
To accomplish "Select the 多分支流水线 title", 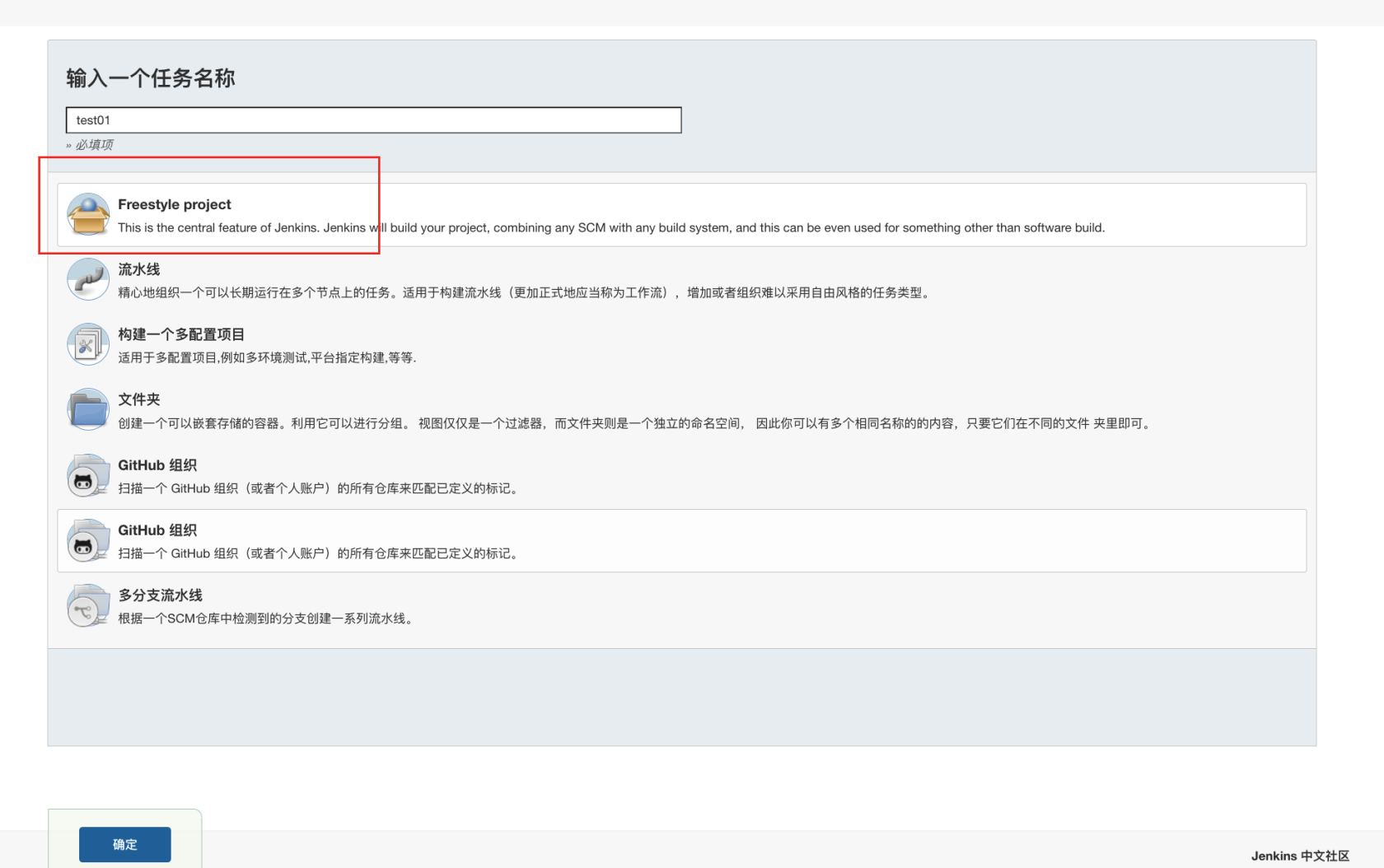I will (161, 595).
